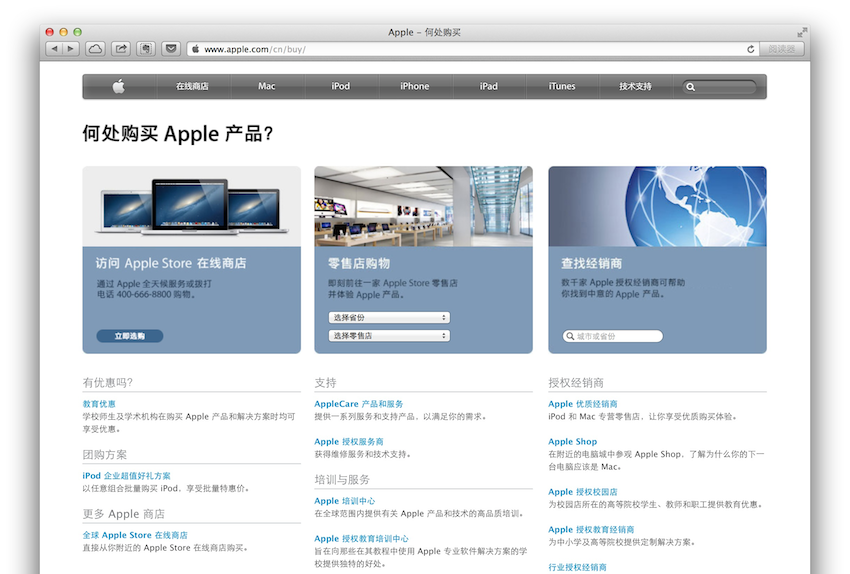Open Apple 授权服务商 link
This screenshot has width=850, height=574.
pyautogui.click(x=349, y=442)
